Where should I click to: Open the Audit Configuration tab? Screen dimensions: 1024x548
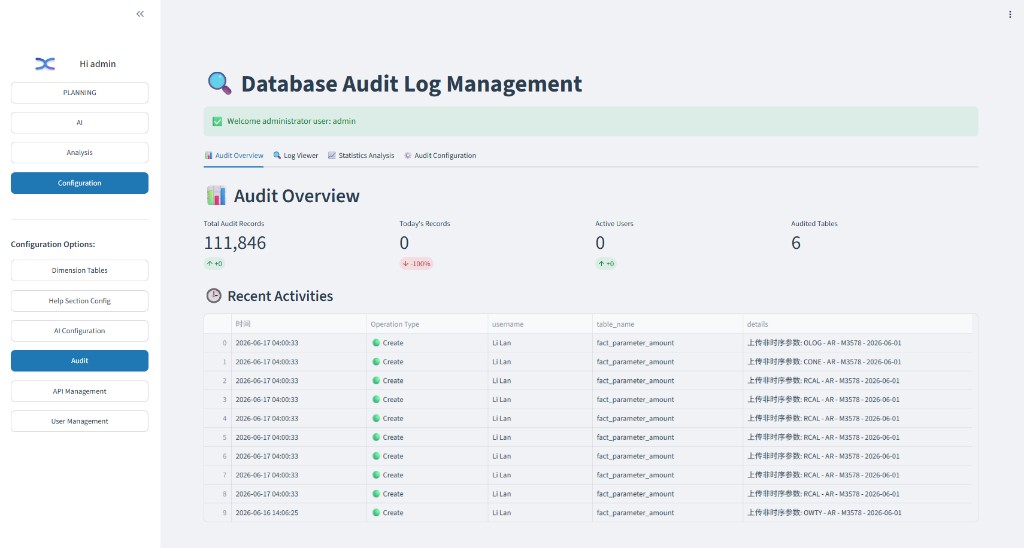coord(440,155)
